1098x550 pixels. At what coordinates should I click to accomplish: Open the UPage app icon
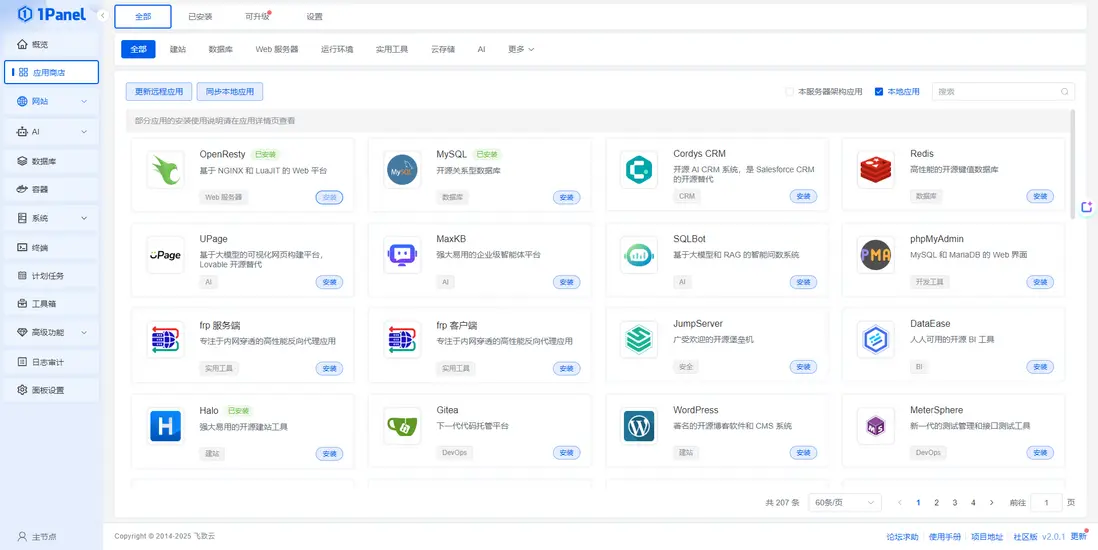click(x=165, y=255)
